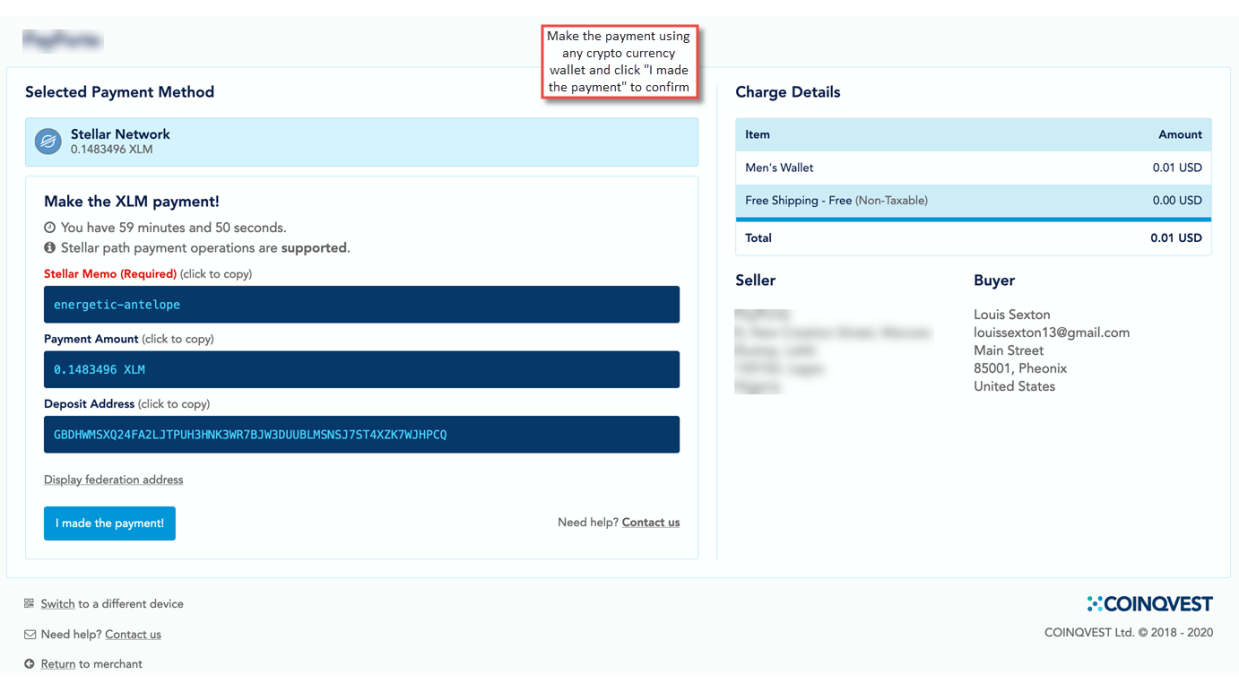Click the COINQVEST logo
The height and width of the screenshot is (690, 1239).
(1149, 604)
